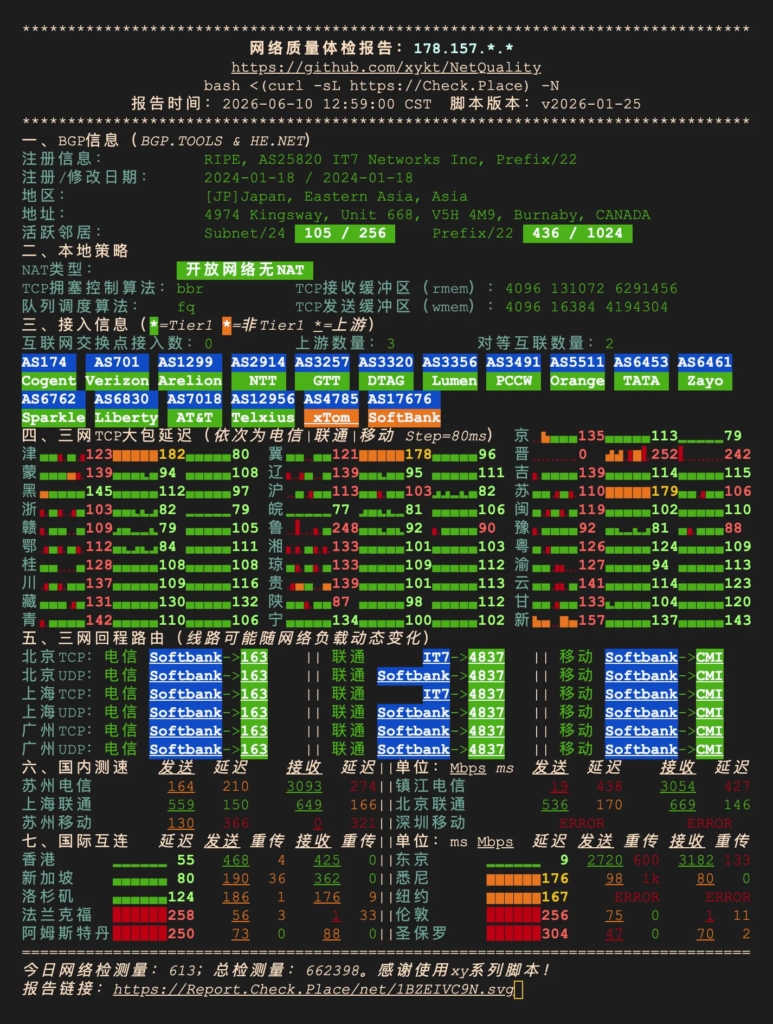
Task: Click the AS3491 badge
Action: click(x=513, y=362)
